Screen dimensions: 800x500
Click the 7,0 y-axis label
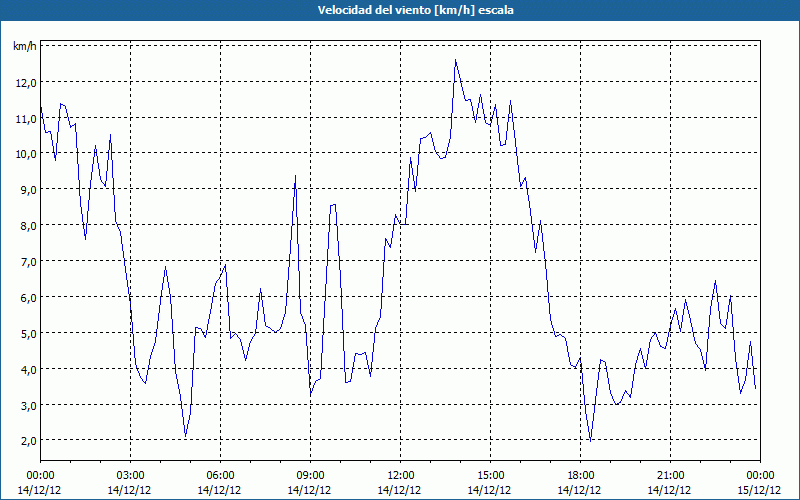pyautogui.click(x=28, y=262)
